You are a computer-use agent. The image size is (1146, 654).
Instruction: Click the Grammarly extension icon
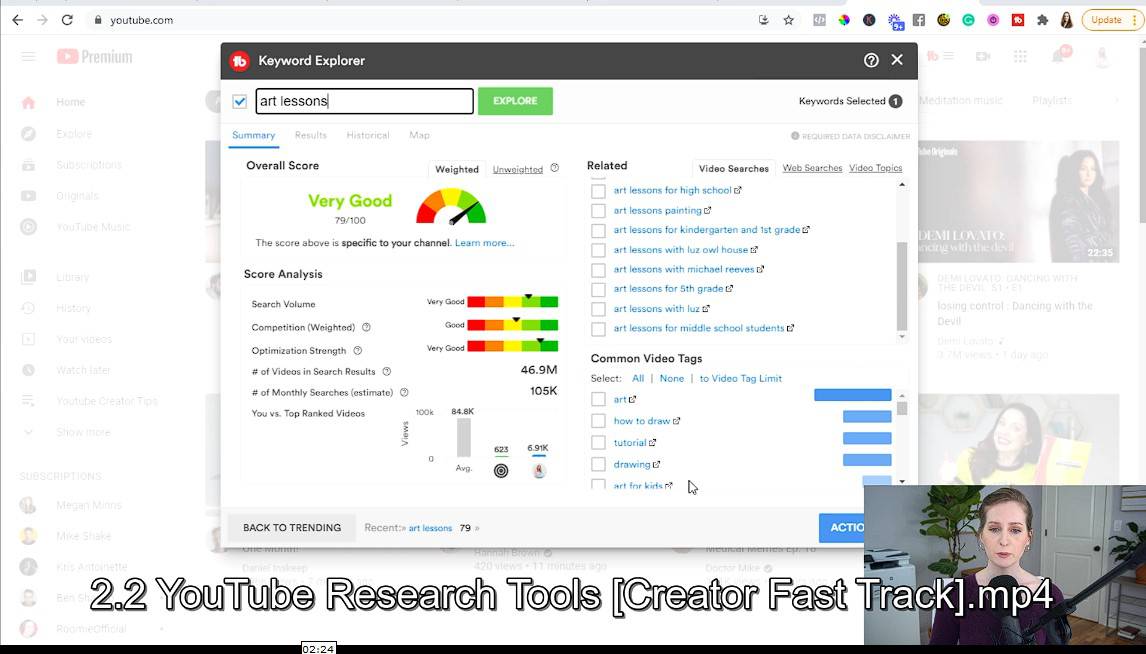(x=968, y=20)
